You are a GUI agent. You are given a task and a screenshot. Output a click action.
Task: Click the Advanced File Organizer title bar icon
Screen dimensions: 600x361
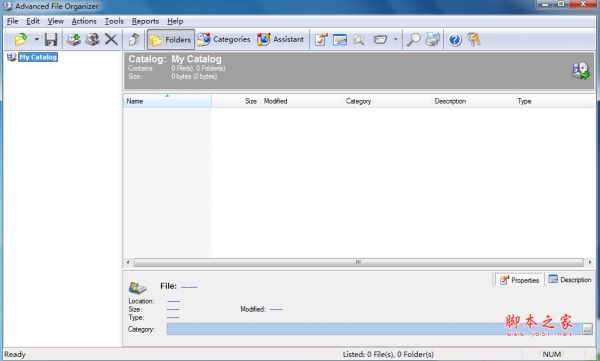(7, 6)
